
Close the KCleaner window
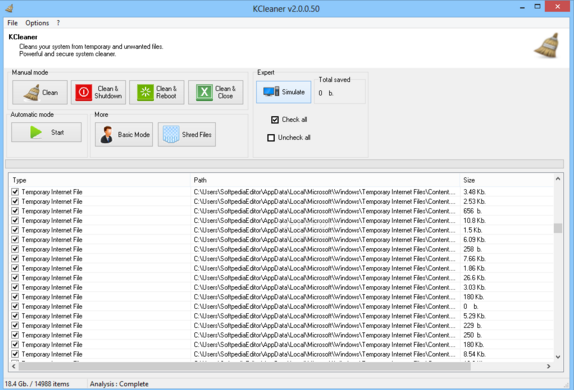coord(558,7)
